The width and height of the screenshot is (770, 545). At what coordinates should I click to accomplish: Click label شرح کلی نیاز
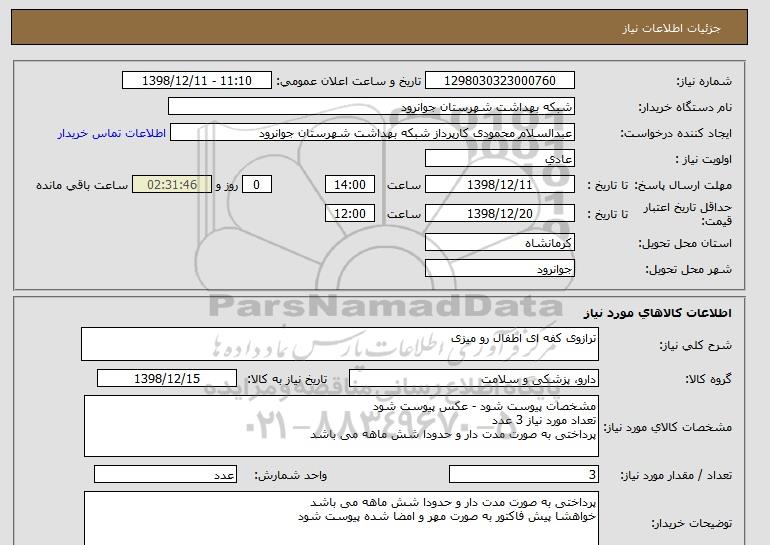[x=695, y=345]
